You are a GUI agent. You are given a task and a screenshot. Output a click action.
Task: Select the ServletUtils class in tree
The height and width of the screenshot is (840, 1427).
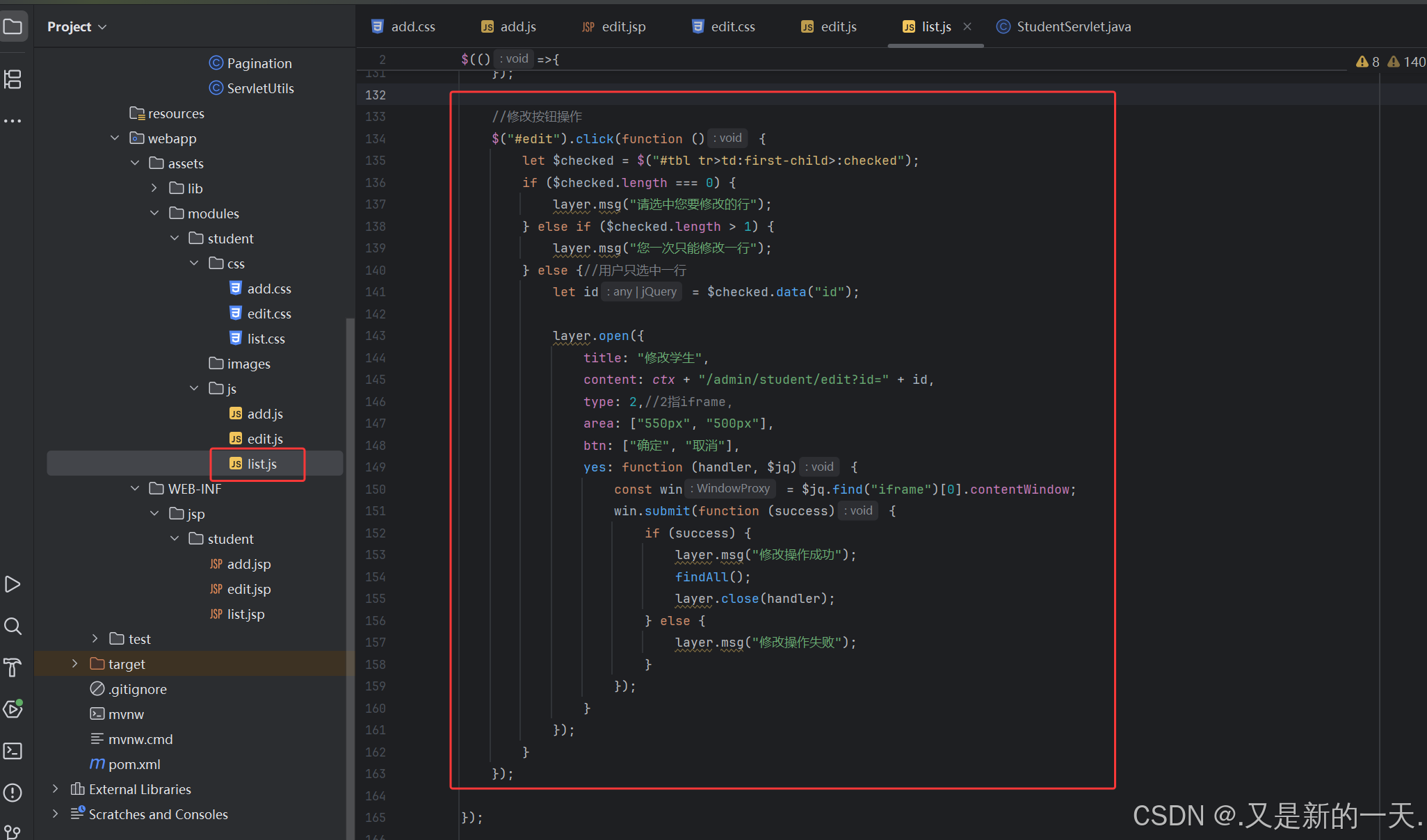pos(252,88)
